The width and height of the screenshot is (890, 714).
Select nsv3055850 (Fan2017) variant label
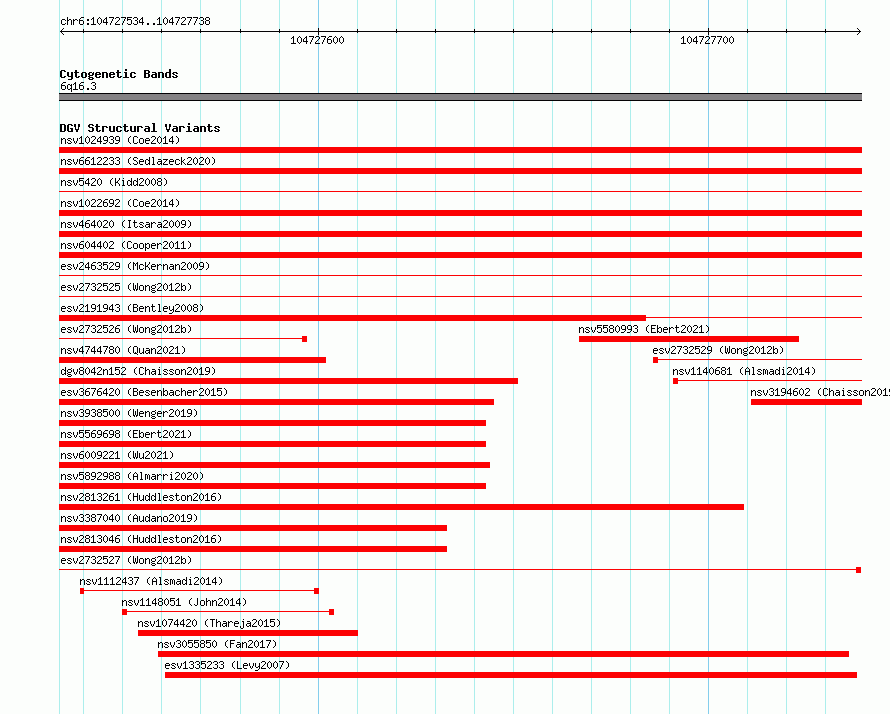point(217,644)
